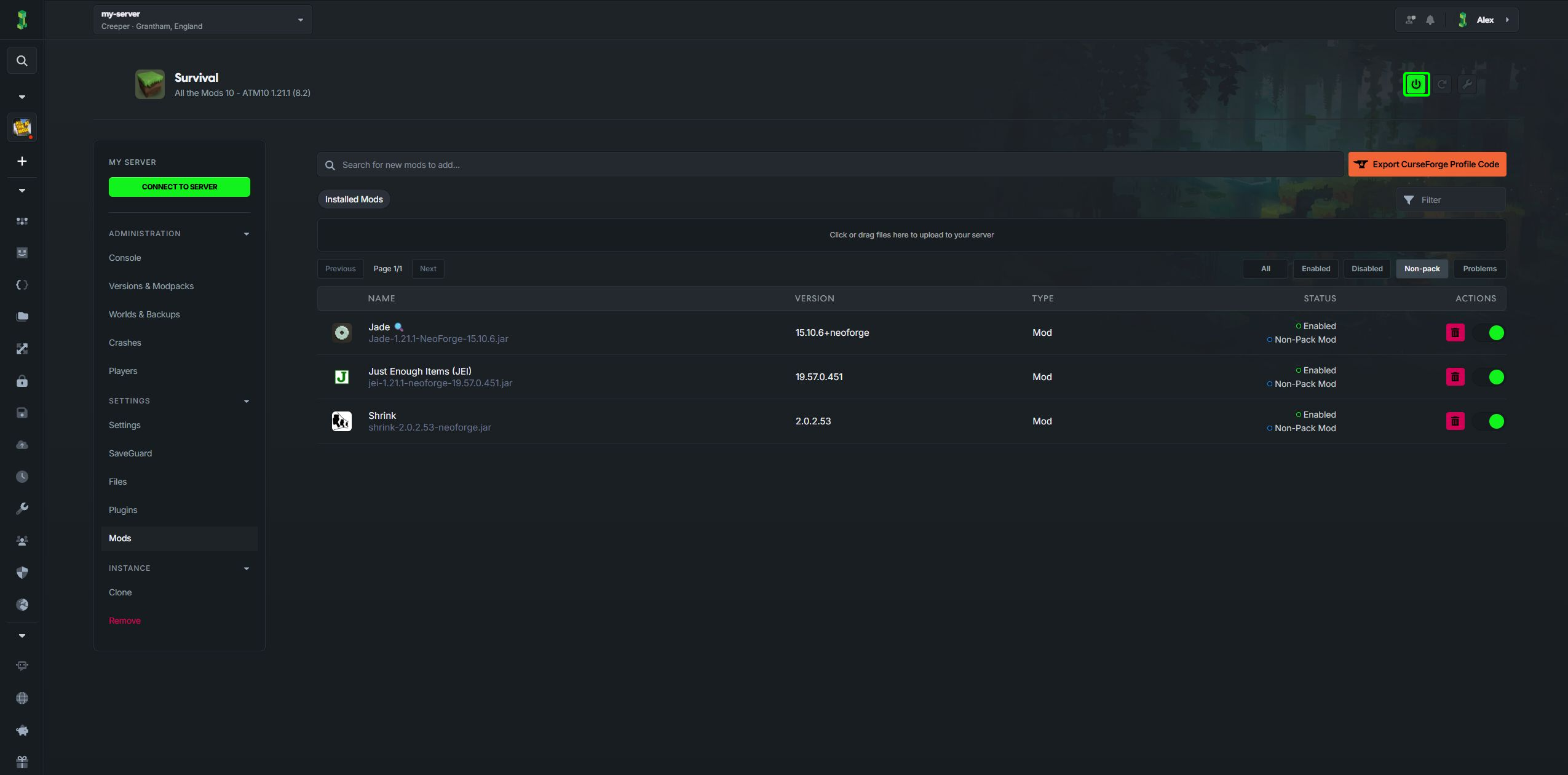Toggle off the Jade mod switch
Viewport: 1568px width, 775px height.
[x=1489, y=333]
